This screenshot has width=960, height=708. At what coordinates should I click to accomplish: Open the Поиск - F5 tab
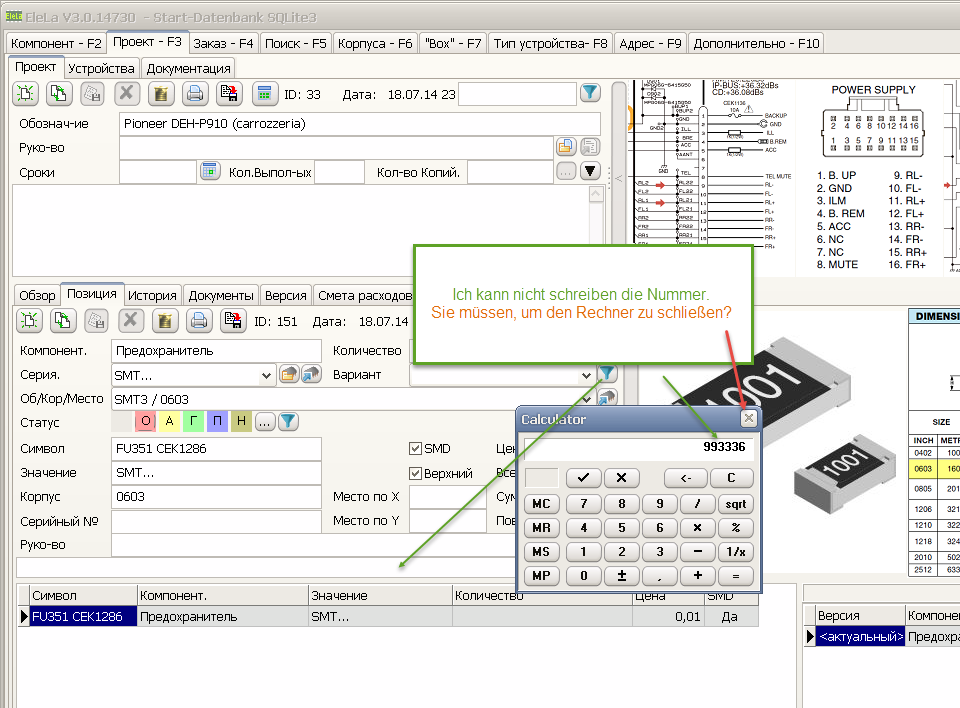tap(296, 43)
